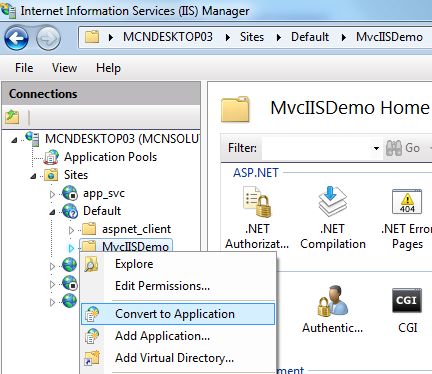The width and height of the screenshot is (432, 374).
Task: Click breadcrumb arrow after Sites
Action: click(x=279, y=37)
